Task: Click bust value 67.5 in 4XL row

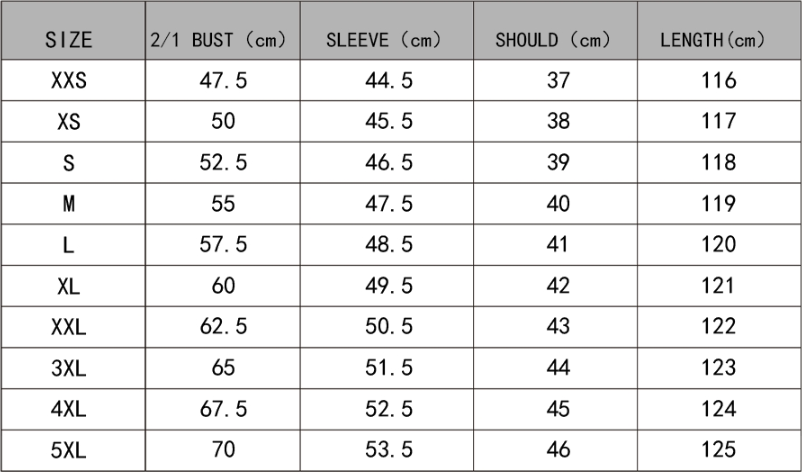Action: (x=224, y=409)
